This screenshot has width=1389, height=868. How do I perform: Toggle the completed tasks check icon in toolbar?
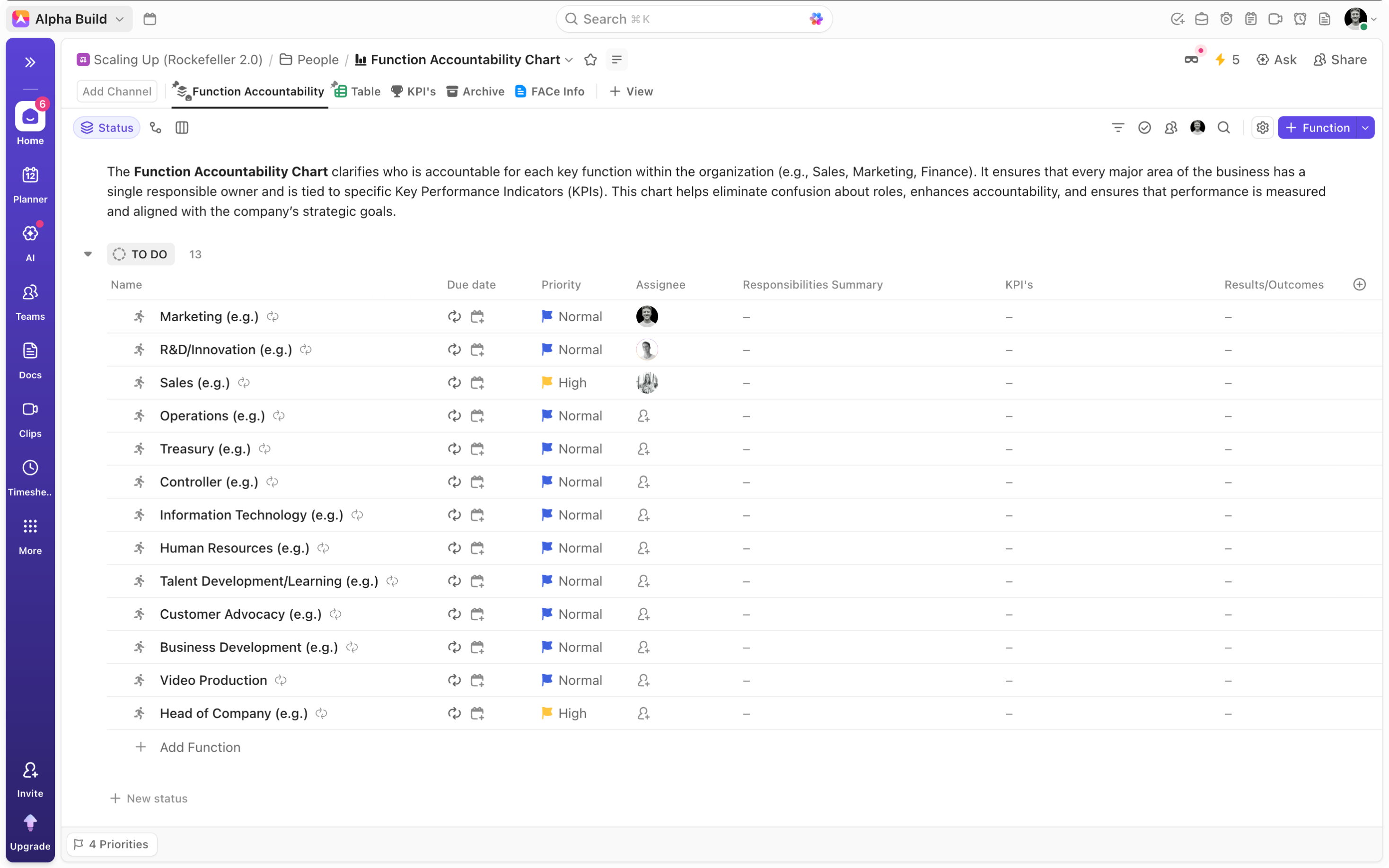pyautogui.click(x=1144, y=127)
